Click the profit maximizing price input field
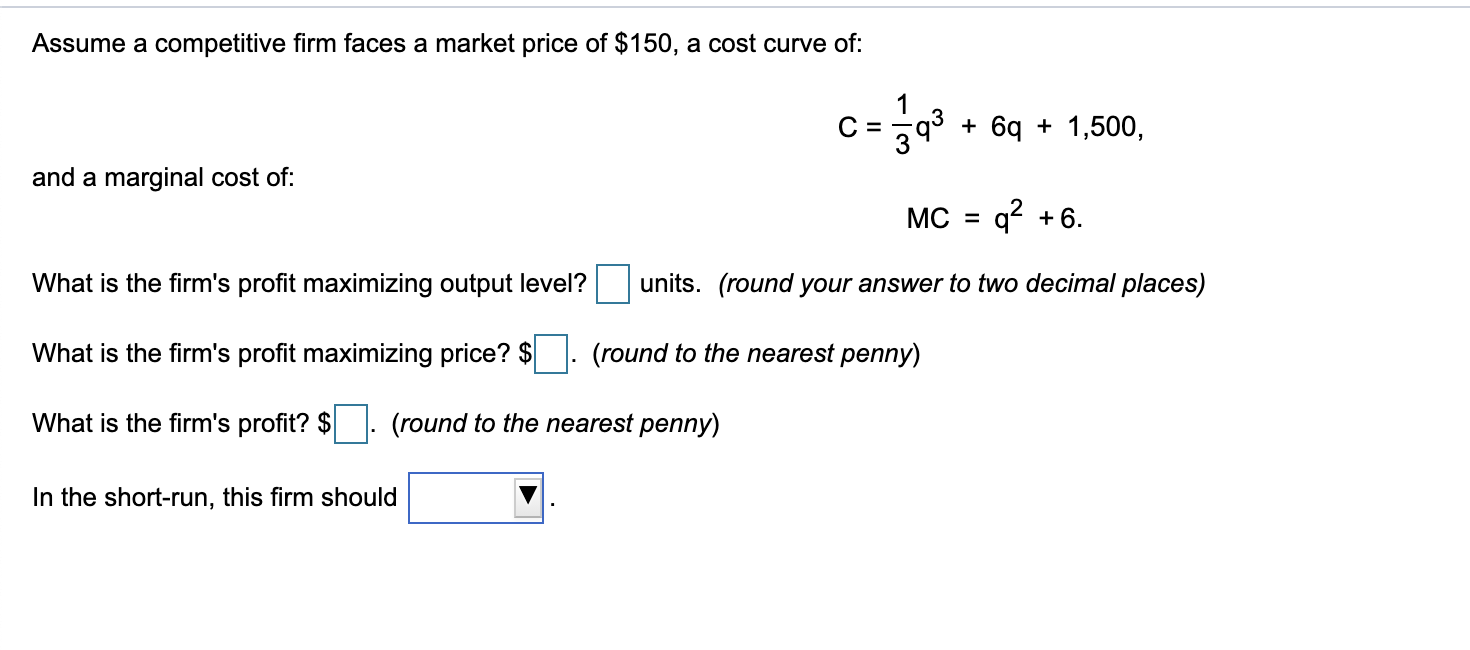1470x650 pixels. coord(549,353)
